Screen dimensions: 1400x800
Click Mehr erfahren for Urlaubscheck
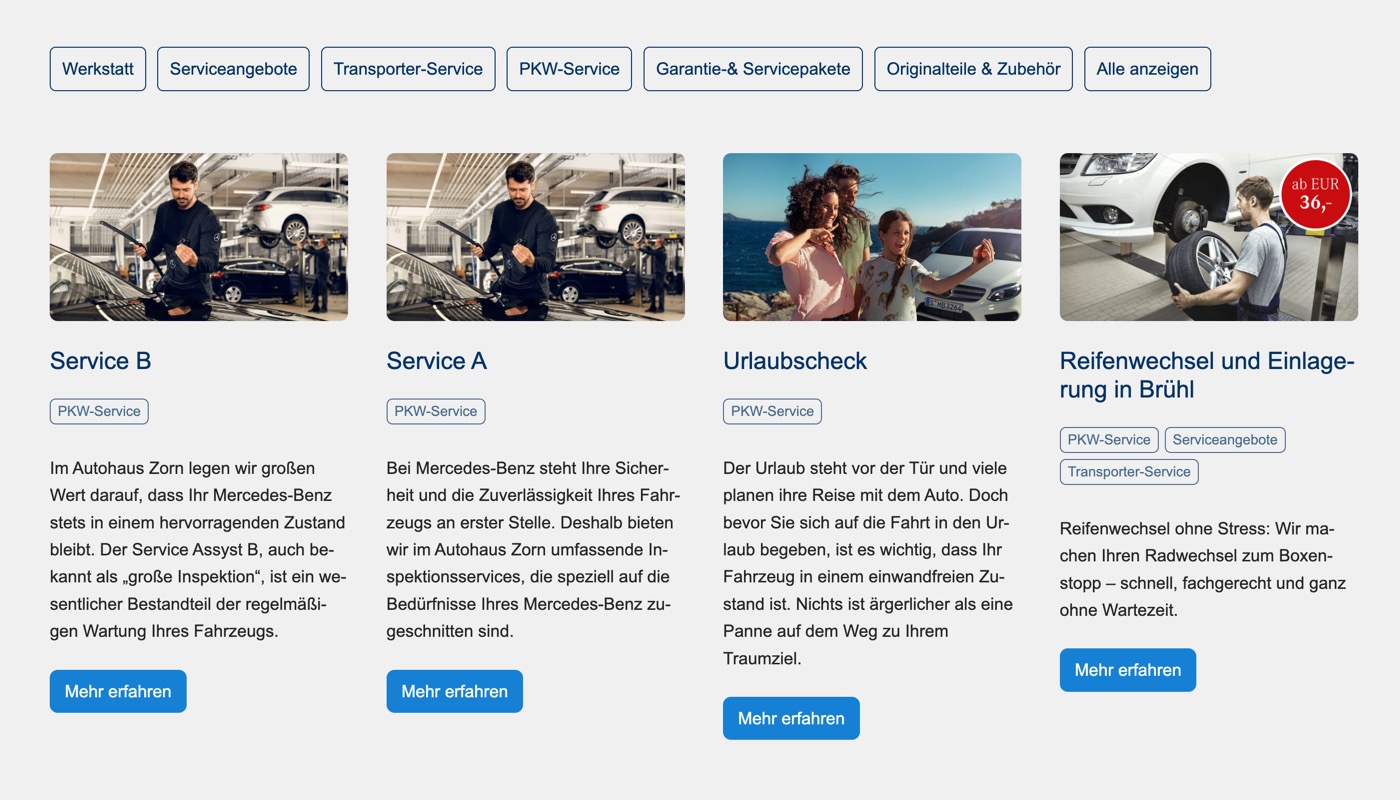(x=791, y=718)
